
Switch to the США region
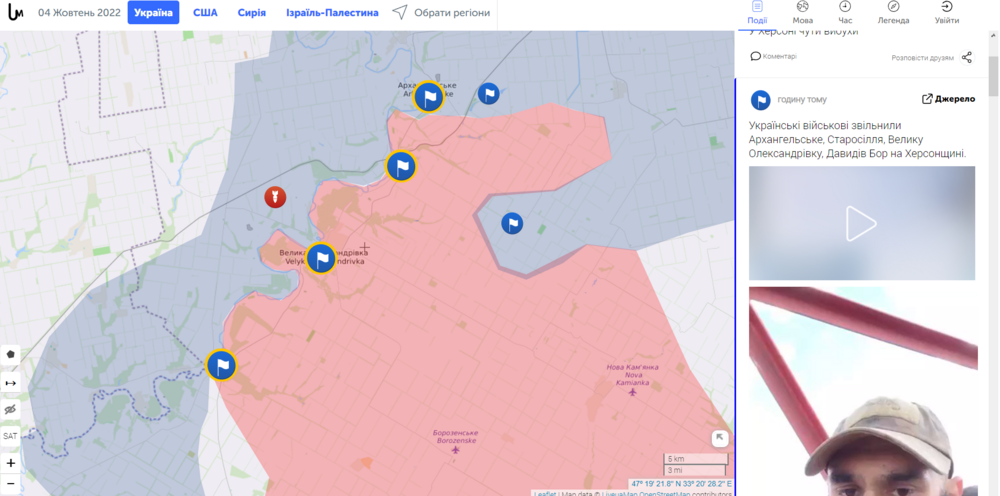(205, 13)
